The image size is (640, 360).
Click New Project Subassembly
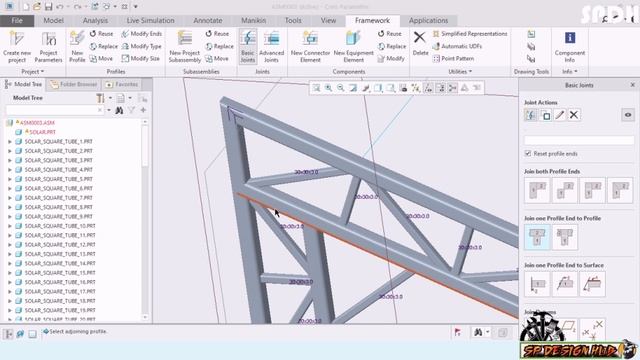pos(185,47)
